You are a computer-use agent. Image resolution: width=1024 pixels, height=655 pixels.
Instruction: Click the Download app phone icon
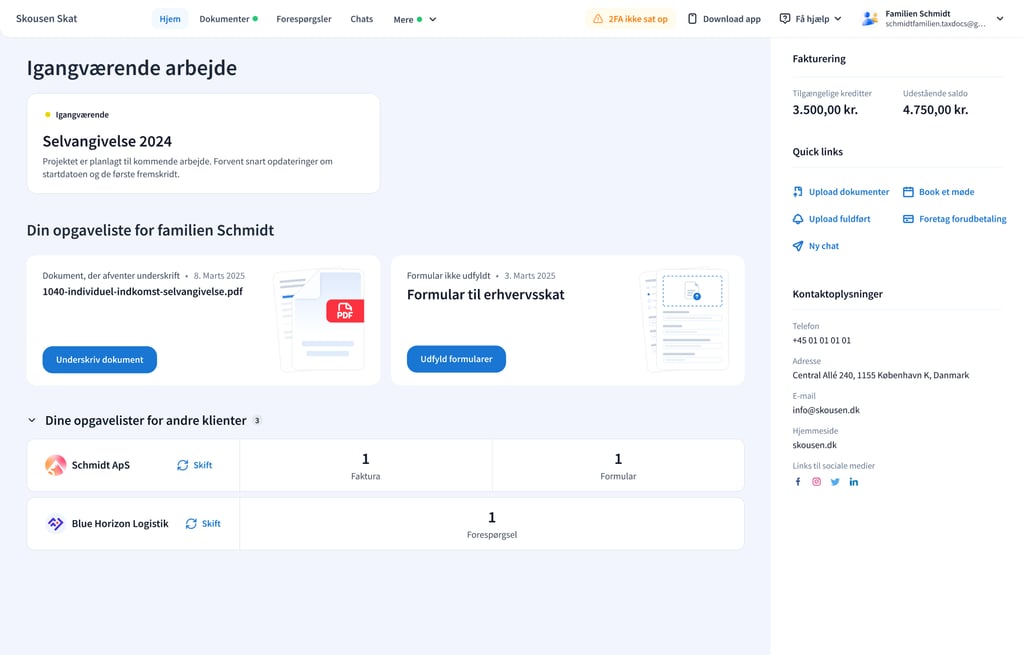[x=693, y=19]
